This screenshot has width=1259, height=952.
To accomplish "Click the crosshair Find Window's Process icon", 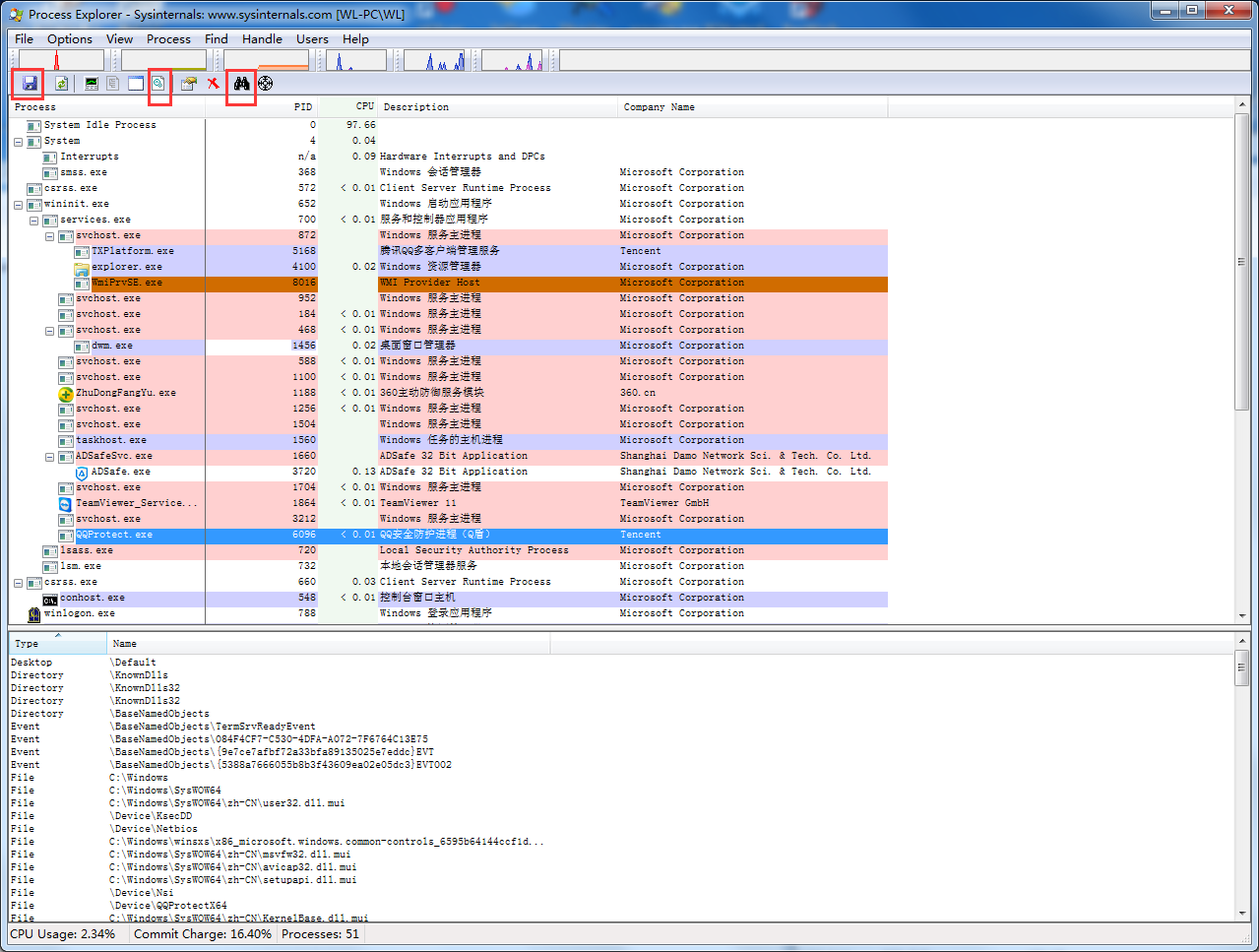I will click(x=265, y=84).
